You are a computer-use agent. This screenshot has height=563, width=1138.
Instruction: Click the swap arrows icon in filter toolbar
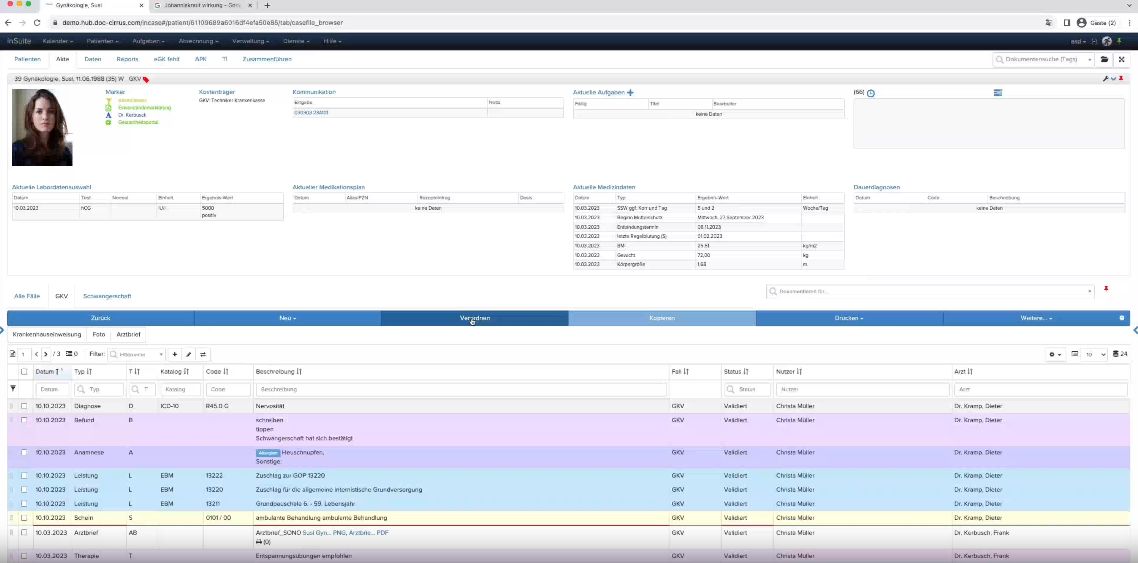coord(203,354)
